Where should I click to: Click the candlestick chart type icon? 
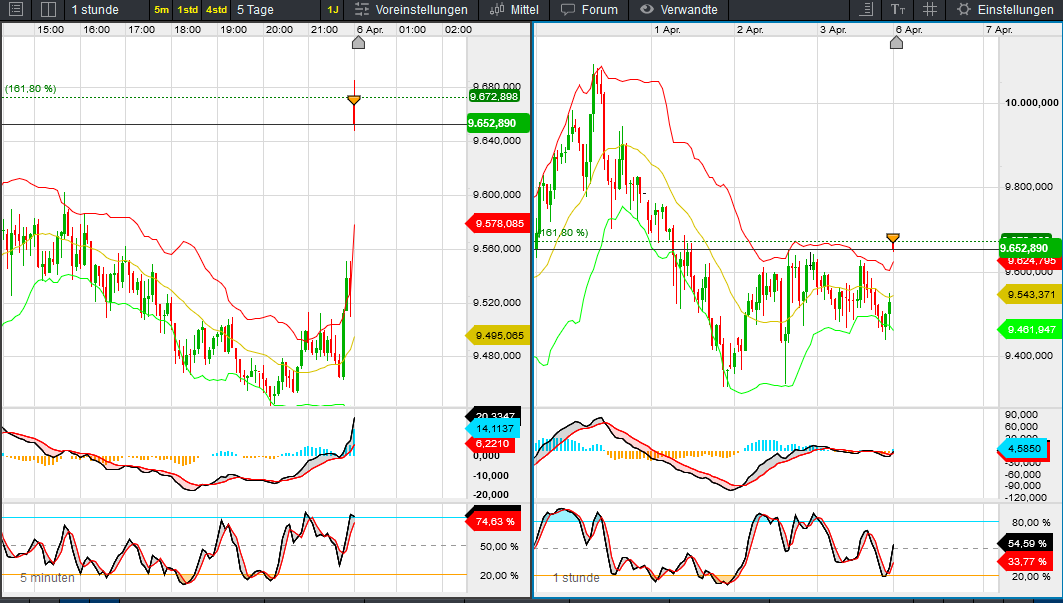tap(497, 9)
